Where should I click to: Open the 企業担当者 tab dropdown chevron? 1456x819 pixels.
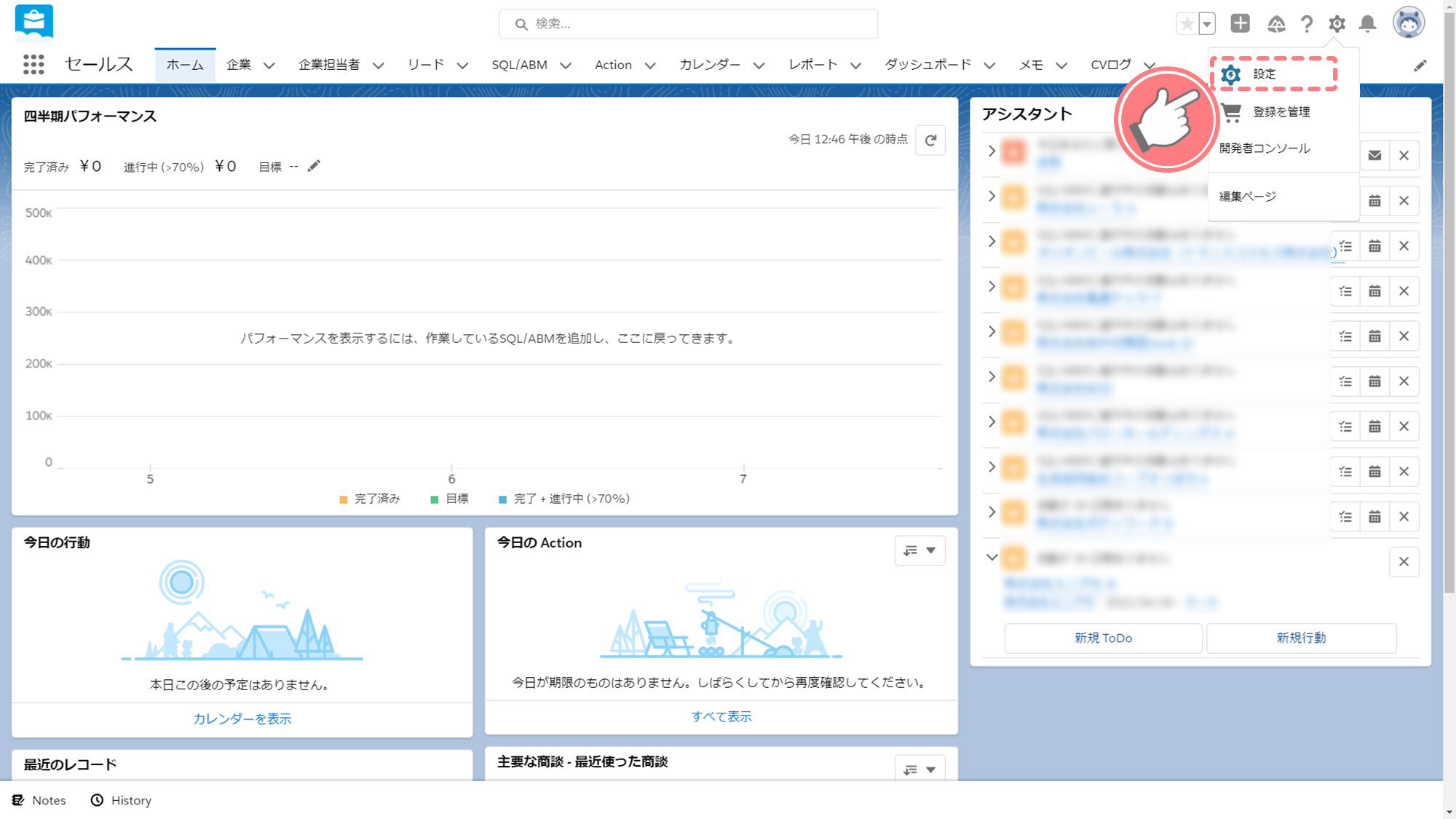tap(379, 66)
